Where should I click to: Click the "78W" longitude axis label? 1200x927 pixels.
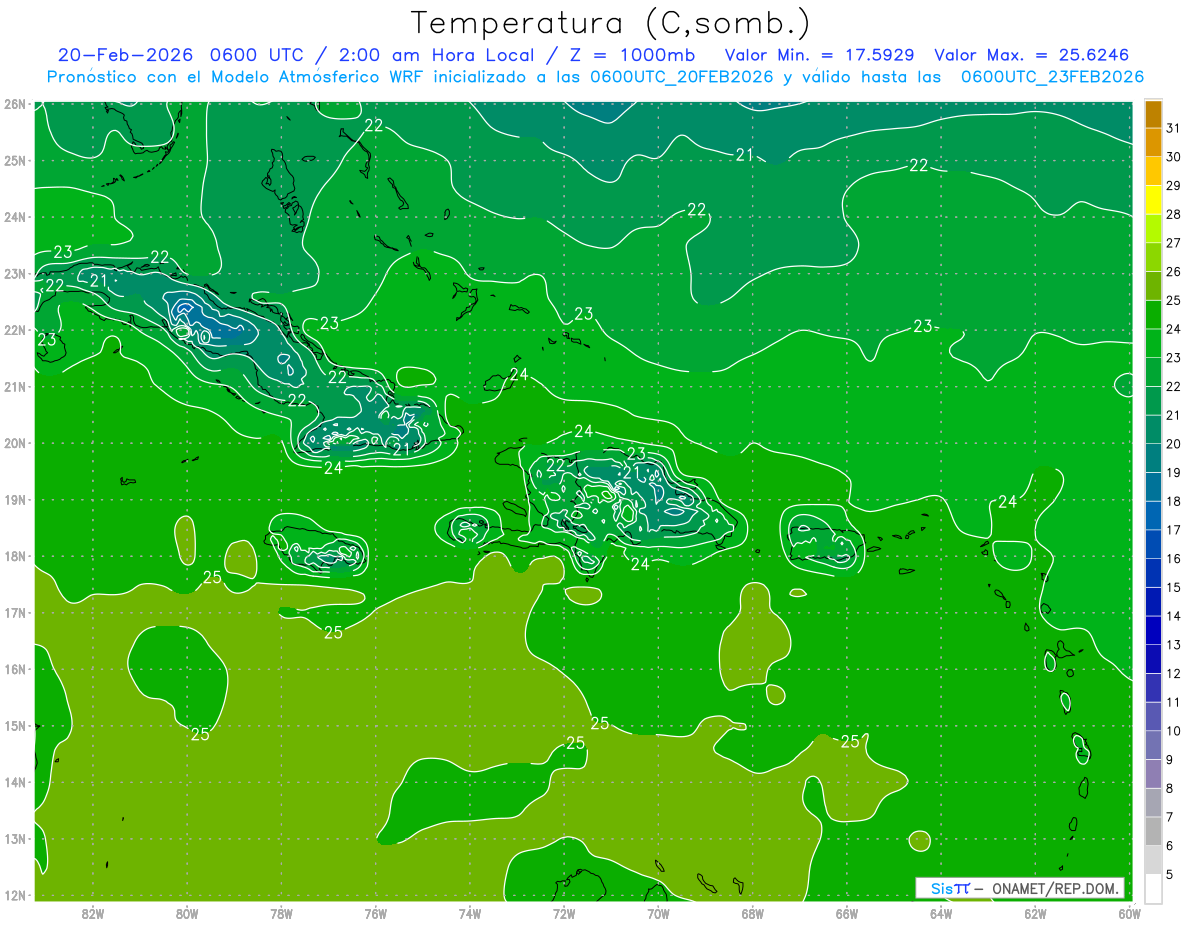[x=281, y=913]
